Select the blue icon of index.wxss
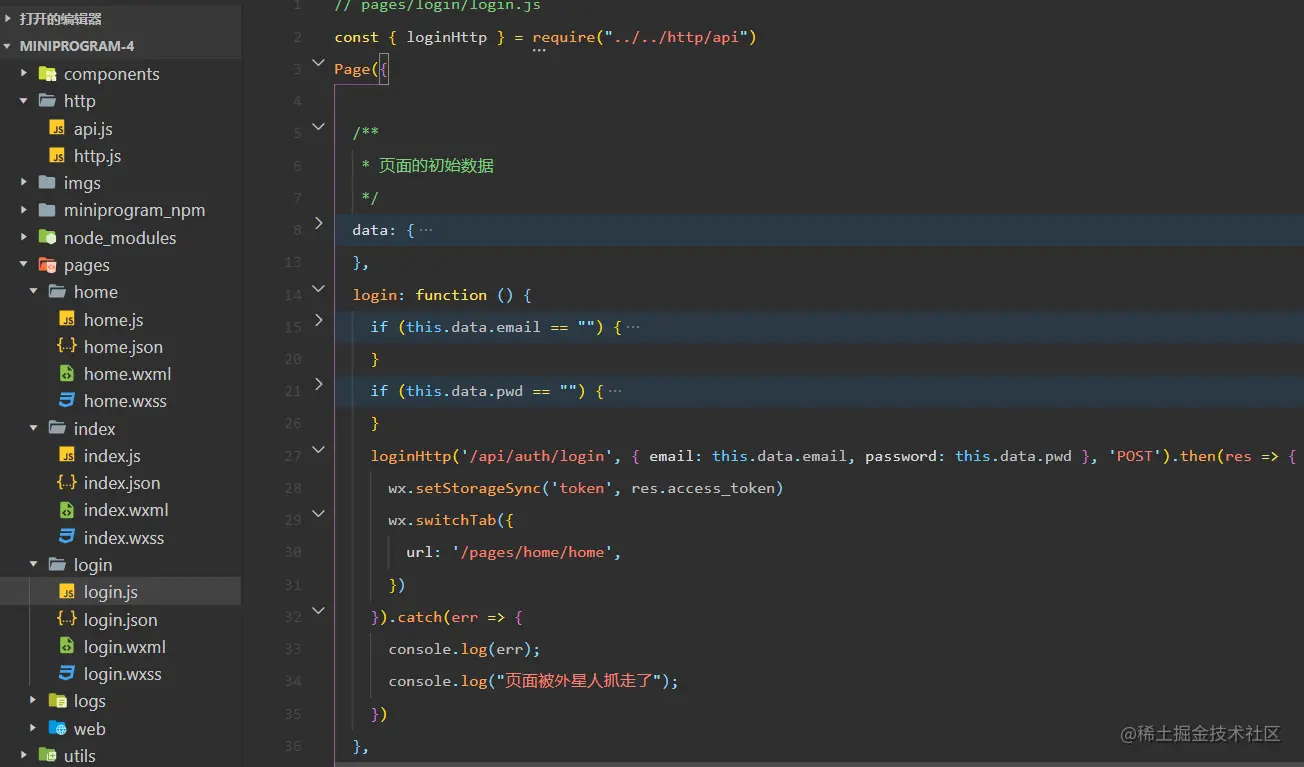This screenshot has height=767, width=1304. (x=67, y=537)
